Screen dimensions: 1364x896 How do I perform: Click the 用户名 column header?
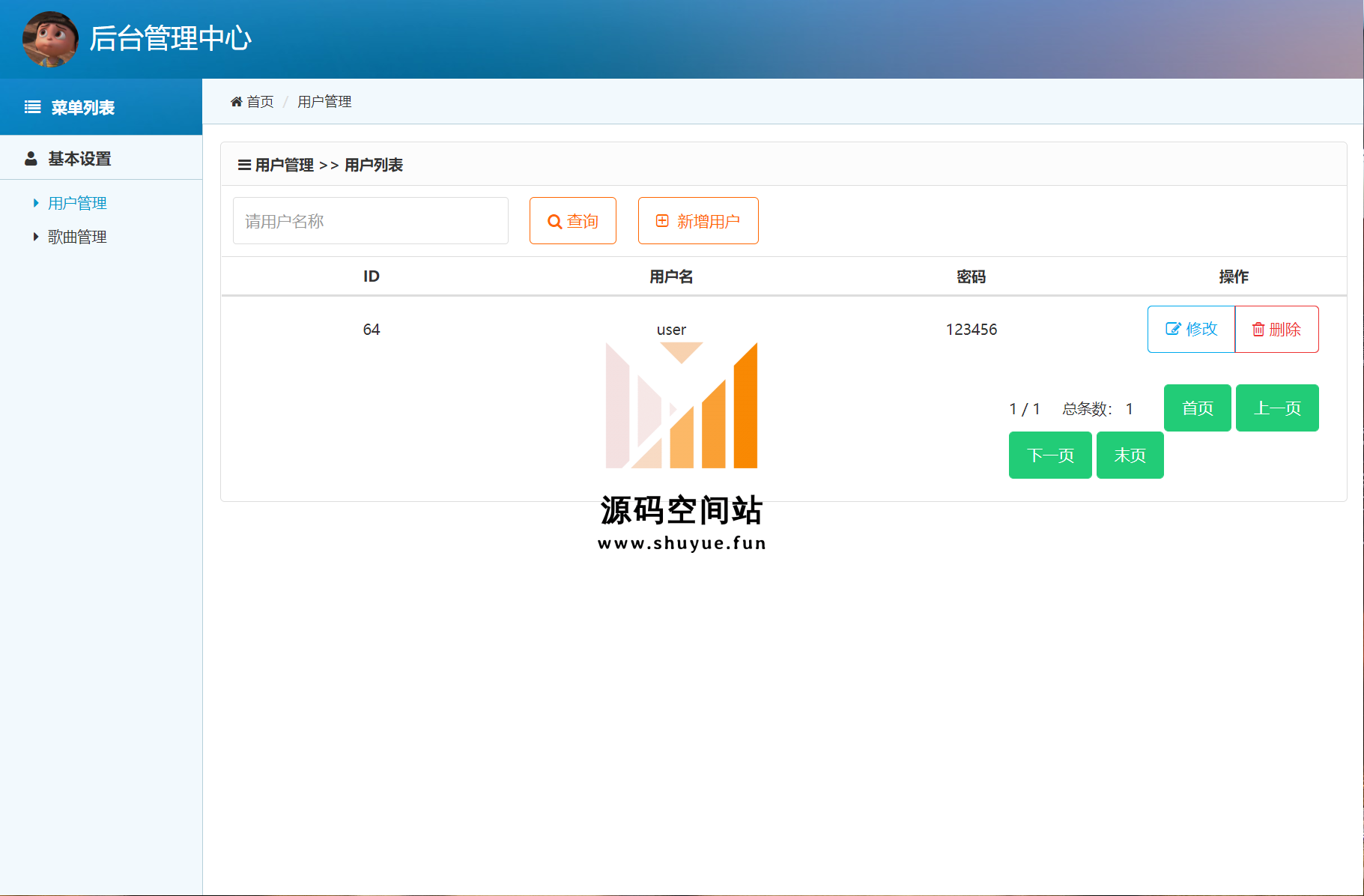point(671,276)
